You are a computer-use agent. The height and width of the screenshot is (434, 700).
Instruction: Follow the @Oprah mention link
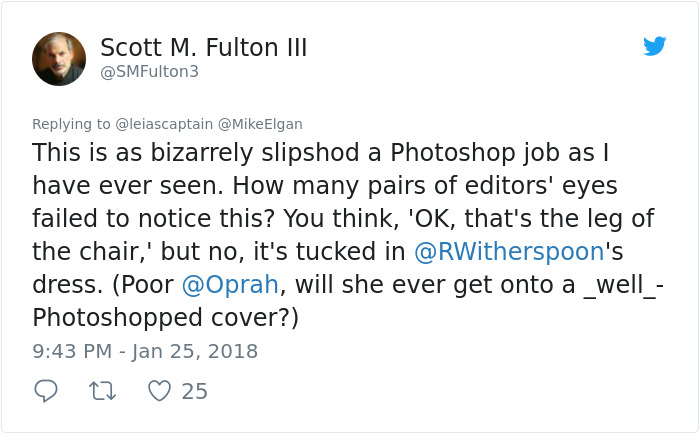230,284
